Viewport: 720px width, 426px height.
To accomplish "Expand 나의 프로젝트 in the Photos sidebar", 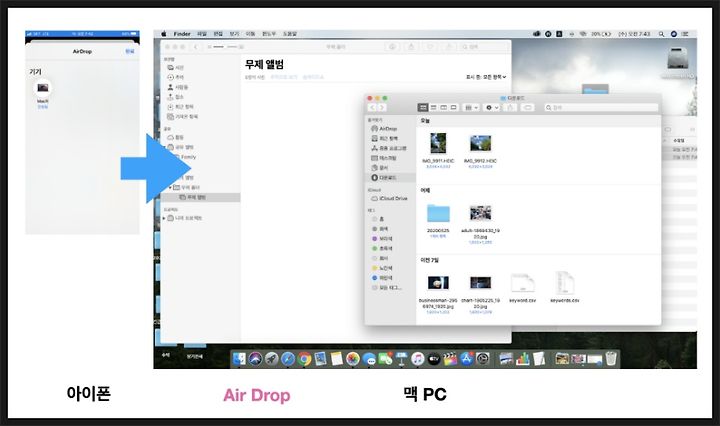I will 164,218.
